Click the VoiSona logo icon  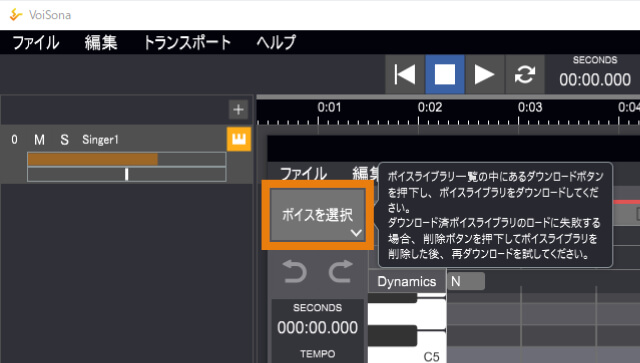point(16,15)
